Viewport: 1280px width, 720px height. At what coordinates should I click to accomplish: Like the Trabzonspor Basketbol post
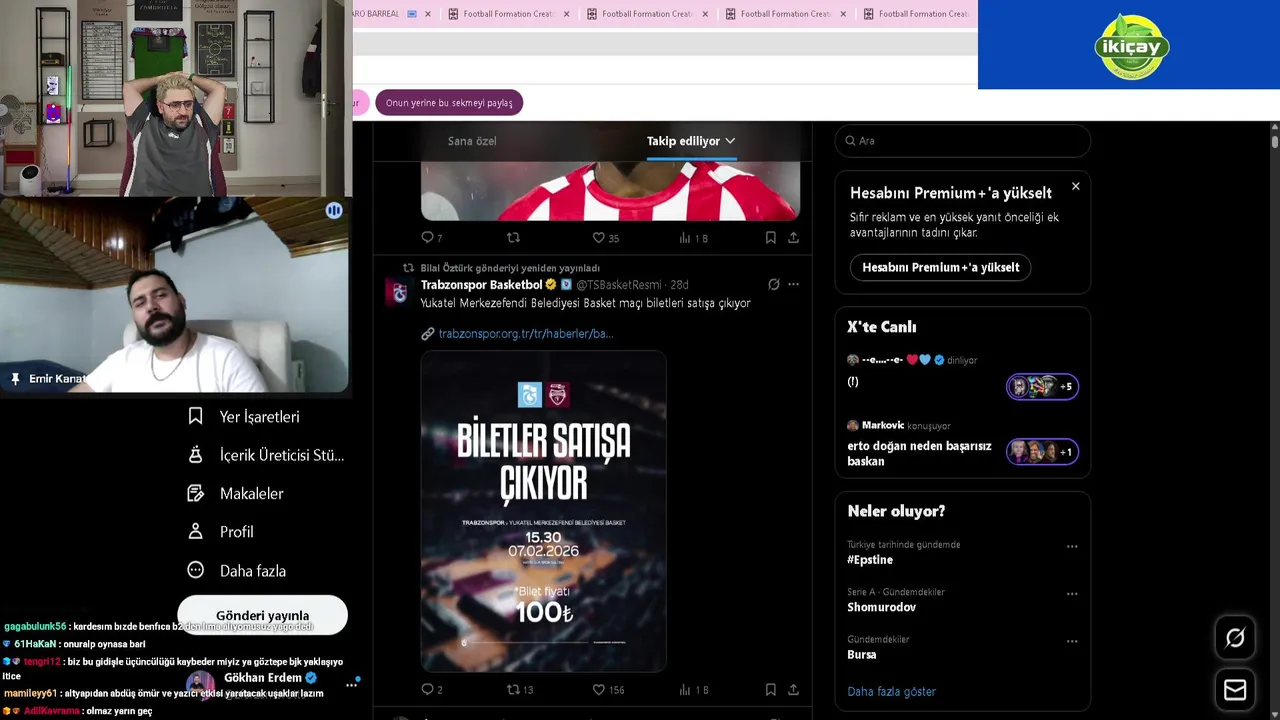tap(599, 689)
